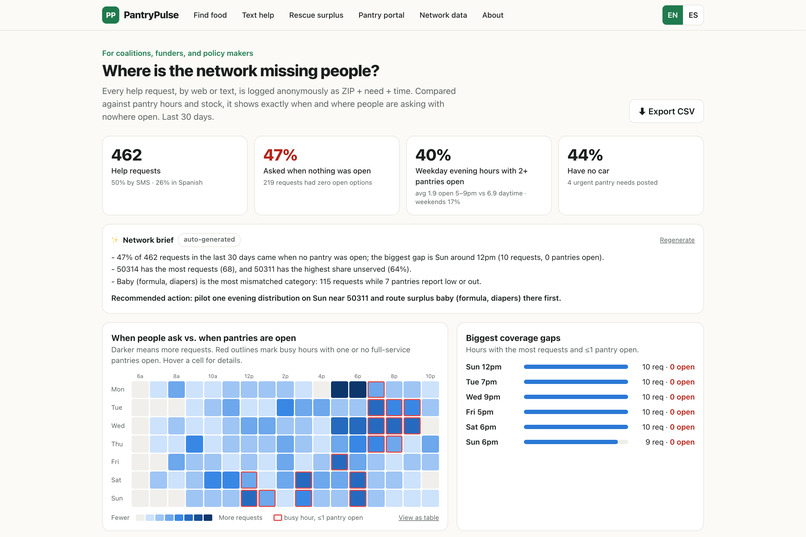Click the lightest gray legend swatch
806x537 pixels.
click(140, 517)
